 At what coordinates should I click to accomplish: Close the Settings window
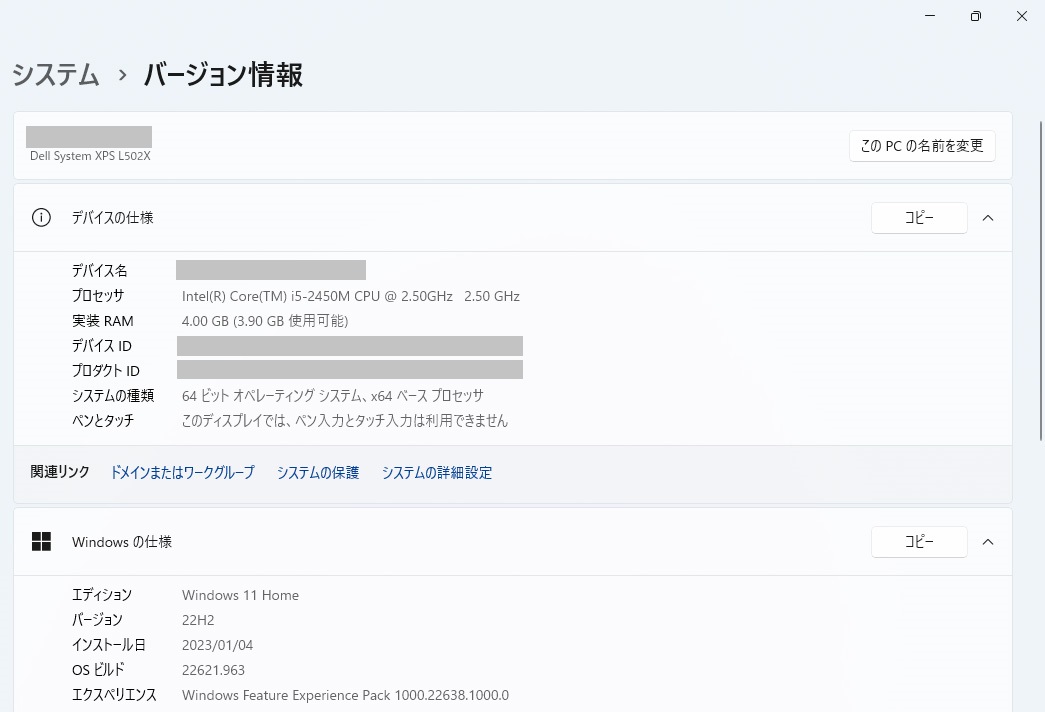1022,16
